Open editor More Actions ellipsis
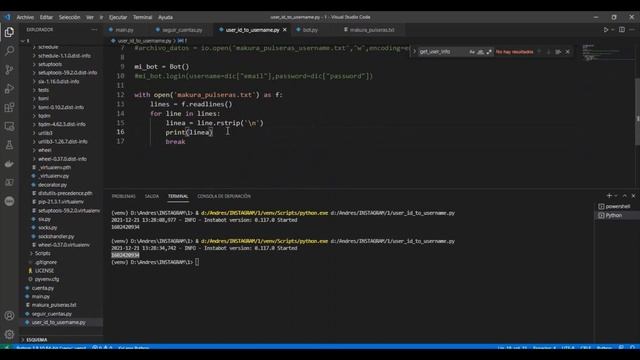Viewport: 640px width, 360px height. point(632,30)
